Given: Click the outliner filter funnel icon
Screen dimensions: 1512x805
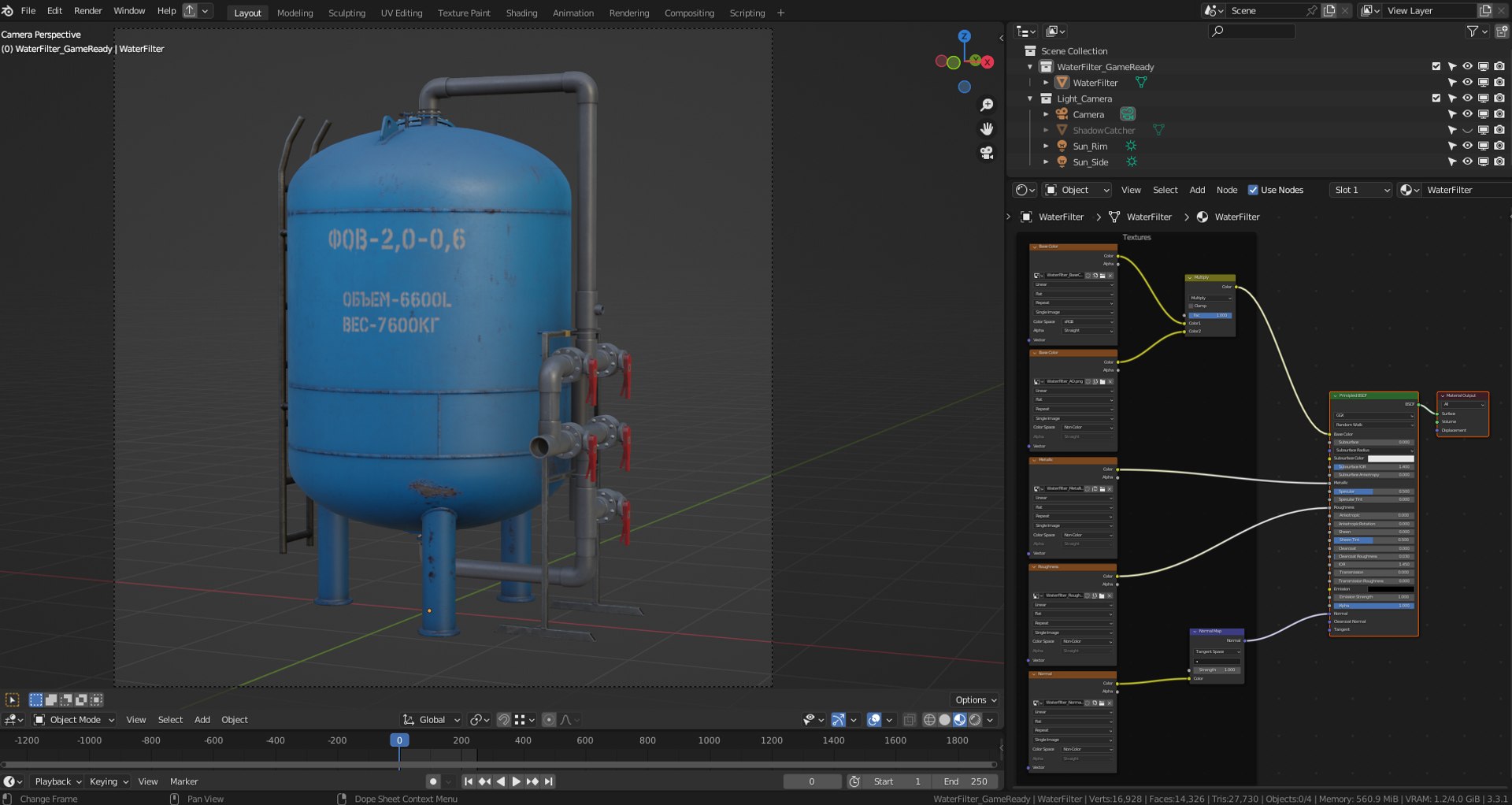Looking at the screenshot, I should click(x=1472, y=31).
